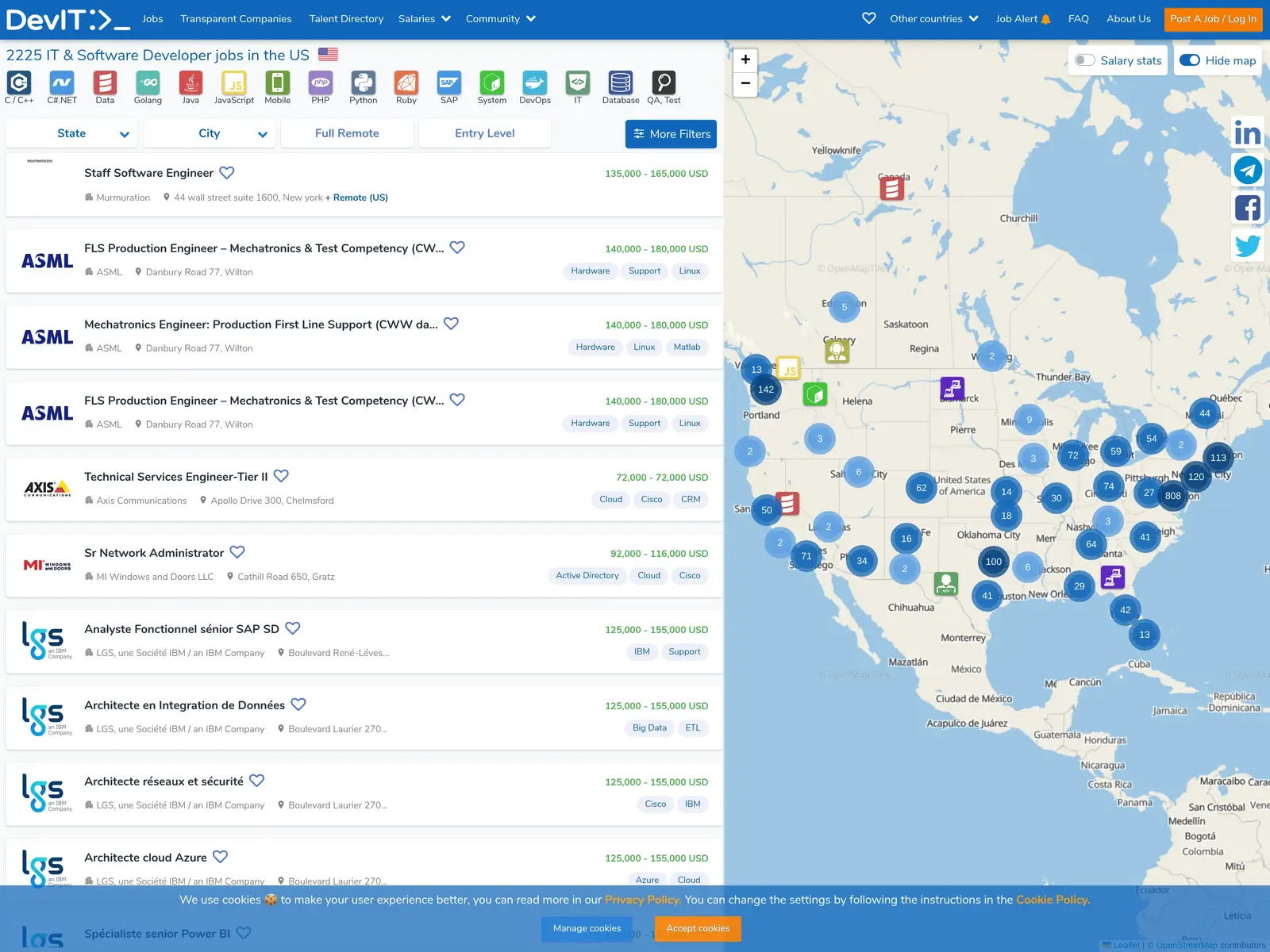Apply the Full Remote filter
This screenshot has height=952, width=1270.
click(x=347, y=133)
